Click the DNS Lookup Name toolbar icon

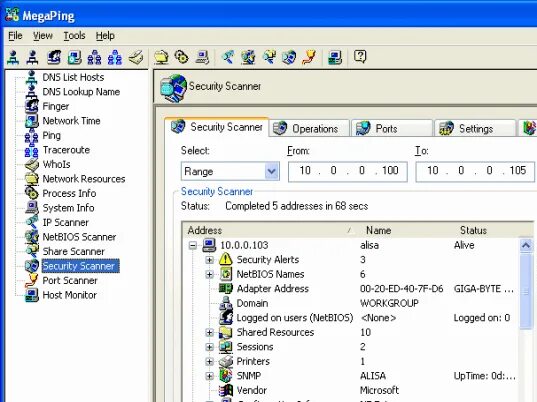pos(33,57)
